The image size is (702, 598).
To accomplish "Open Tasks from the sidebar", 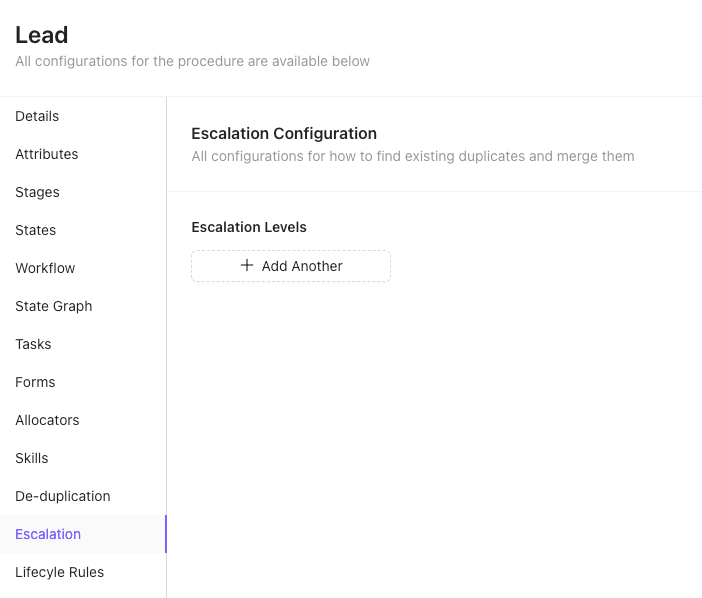I will (x=83, y=344).
